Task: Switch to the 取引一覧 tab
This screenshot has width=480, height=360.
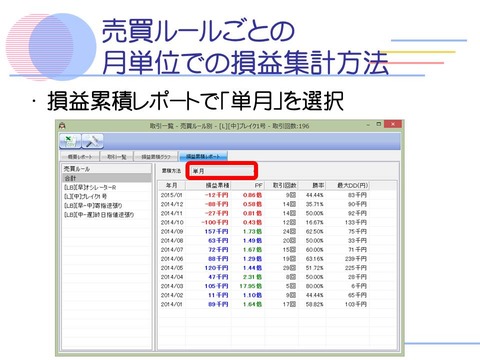Action: click(x=117, y=156)
